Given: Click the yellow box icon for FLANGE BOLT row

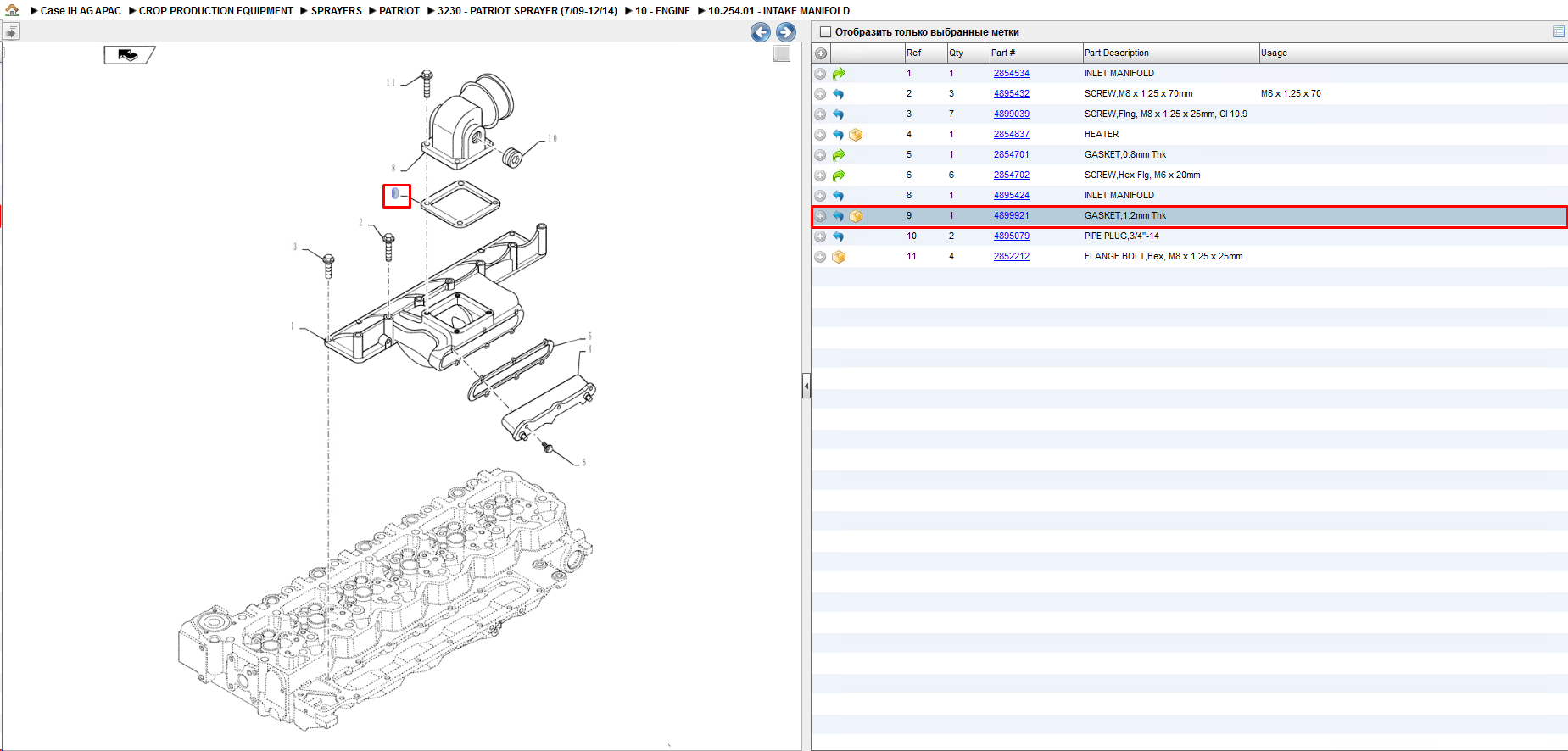Looking at the screenshot, I should coord(839,257).
